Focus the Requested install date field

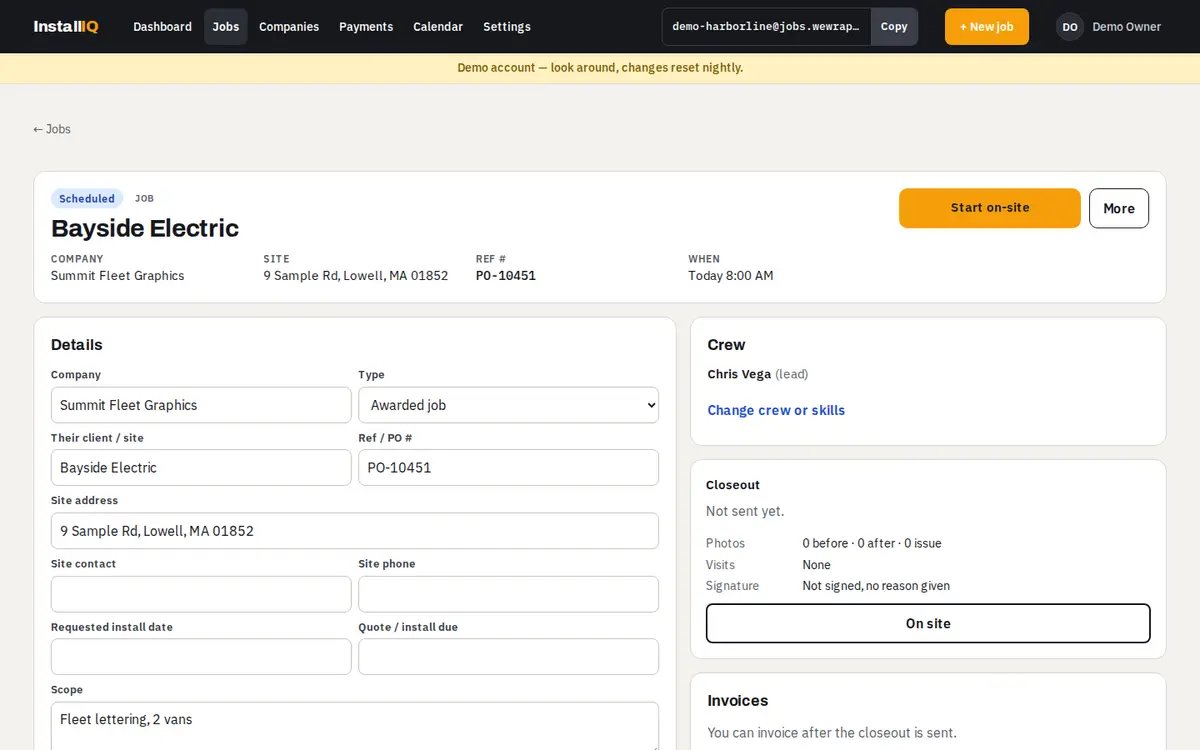point(201,657)
